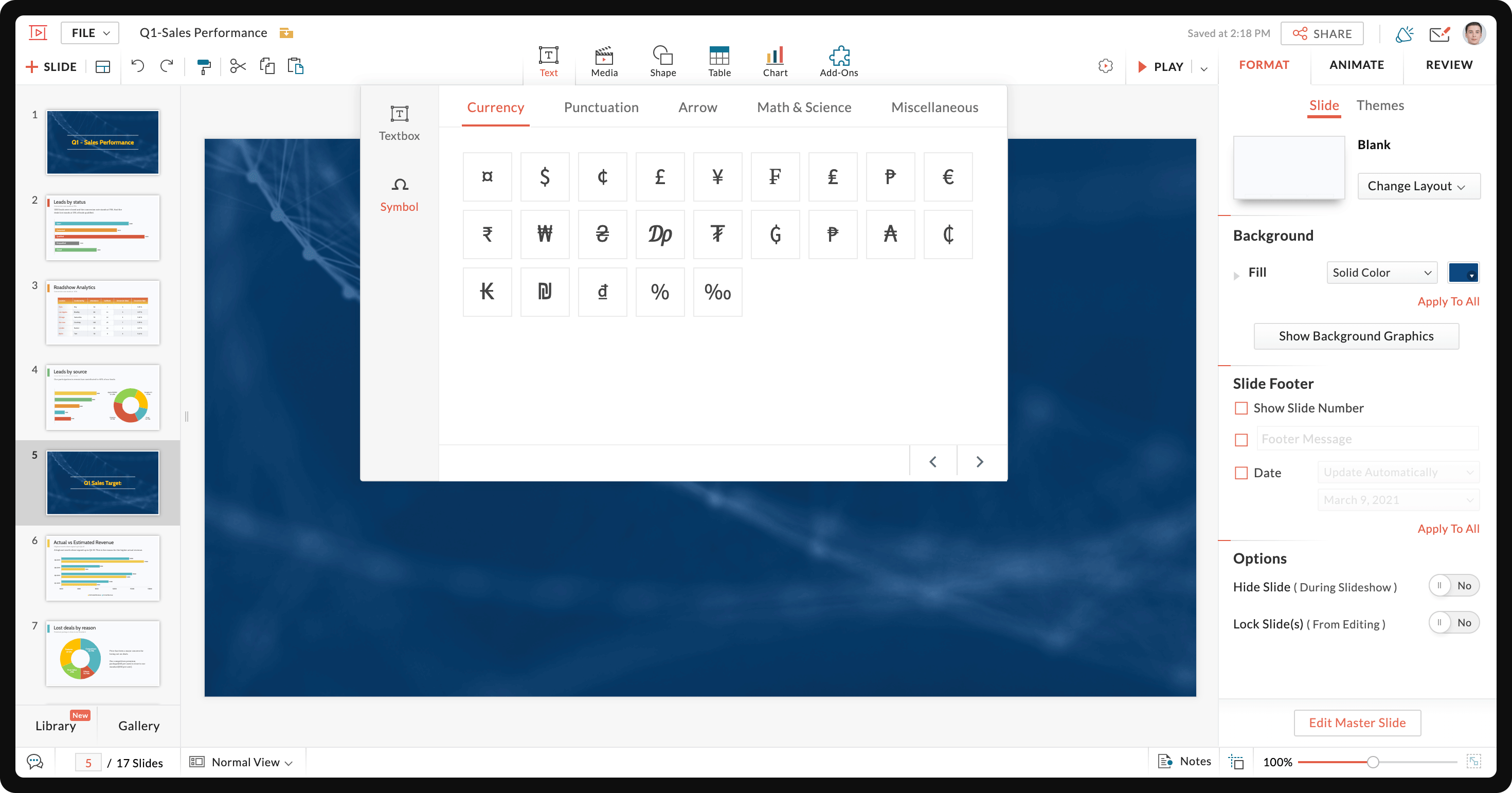Screen dimensions: 1512x793
Task: Click Edit Master Slide button
Action: [x=1357, y=723]
